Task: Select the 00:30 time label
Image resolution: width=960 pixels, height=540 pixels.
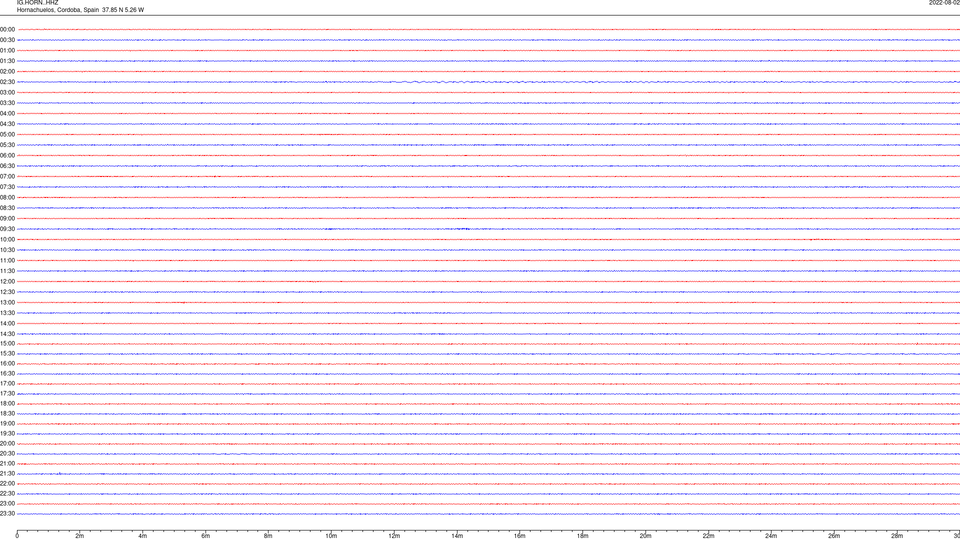Action: (7, 40)
